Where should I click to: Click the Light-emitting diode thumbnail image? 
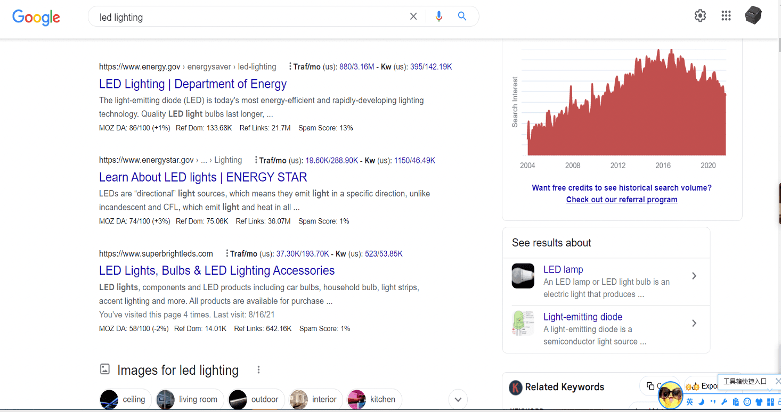point(523,323)
